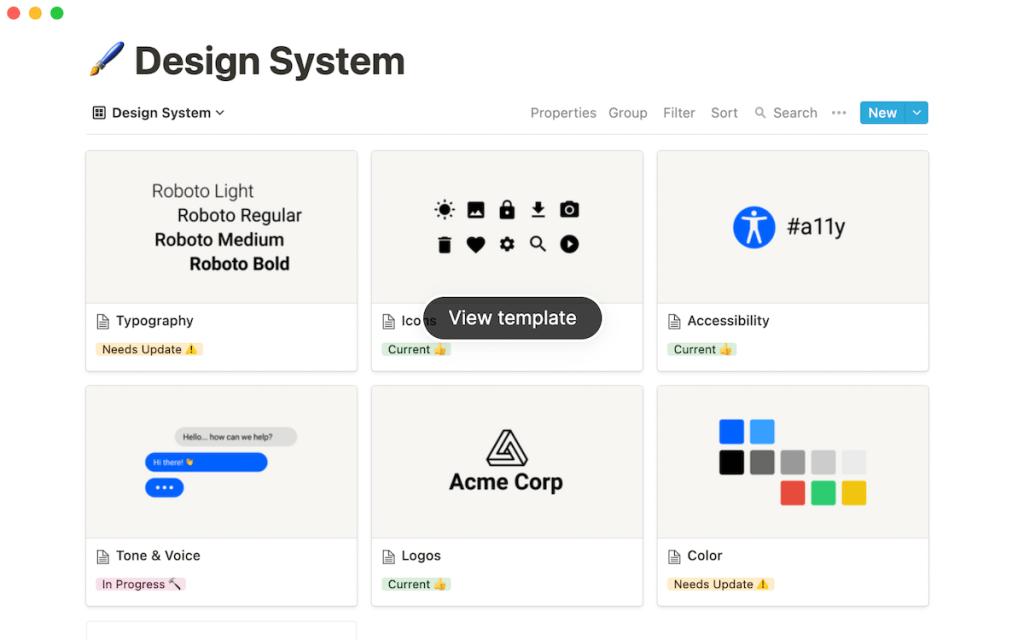The height and width of the screenshot is (640, 1024).
Task: Click the page icon next to Tone & Voice
Action: [103, 556]
